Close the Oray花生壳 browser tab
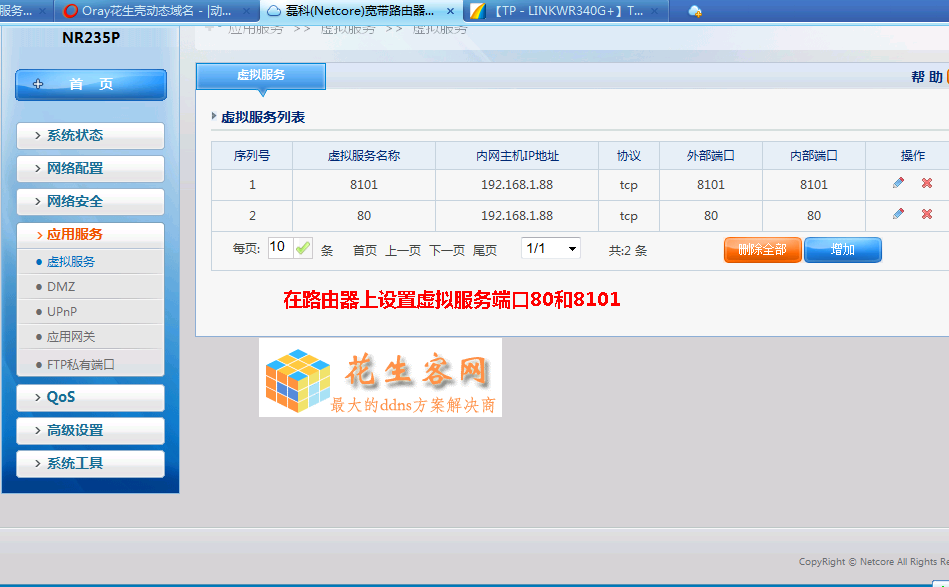This screenshot has height=587, width=949. (250, 11)
